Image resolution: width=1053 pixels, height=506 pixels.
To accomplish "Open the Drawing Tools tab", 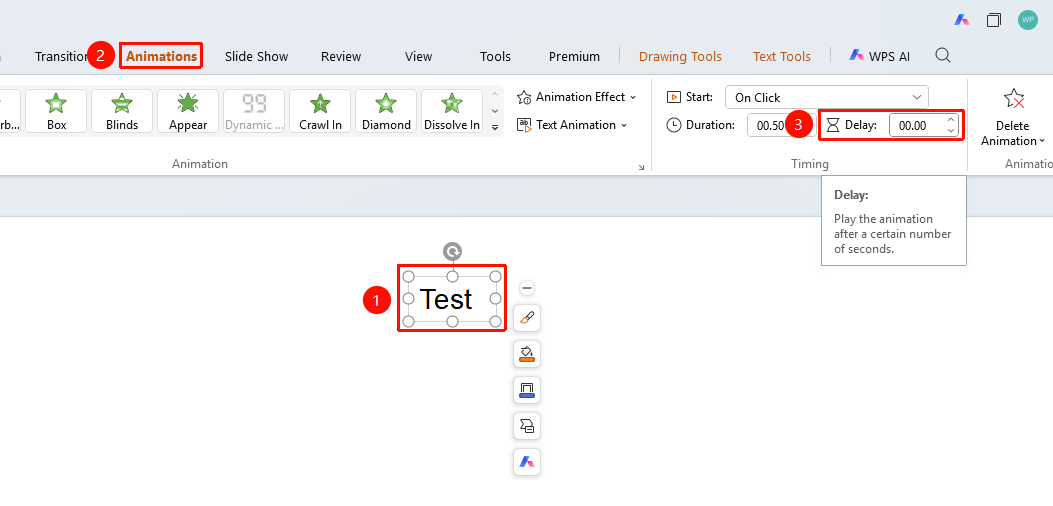I will click(x=680, y=56).
